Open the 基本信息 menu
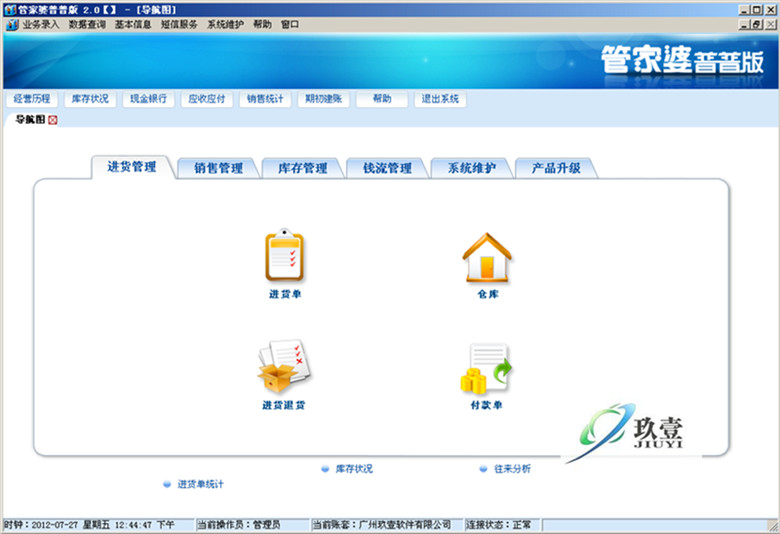Image resolution: width=780 pixels, height=534 pixels. tap(133, 24)
